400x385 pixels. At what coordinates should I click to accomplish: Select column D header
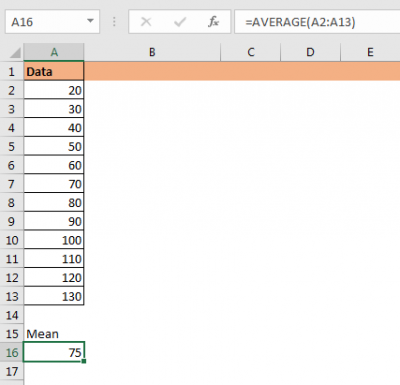pyautogui.click(x=310, y=52)
